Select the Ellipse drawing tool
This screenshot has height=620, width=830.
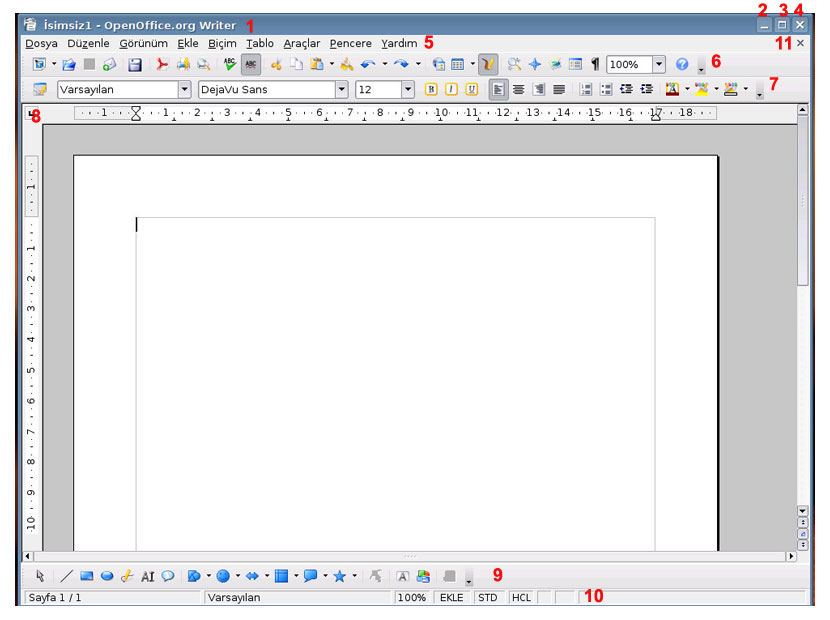[x=107, y=576]
